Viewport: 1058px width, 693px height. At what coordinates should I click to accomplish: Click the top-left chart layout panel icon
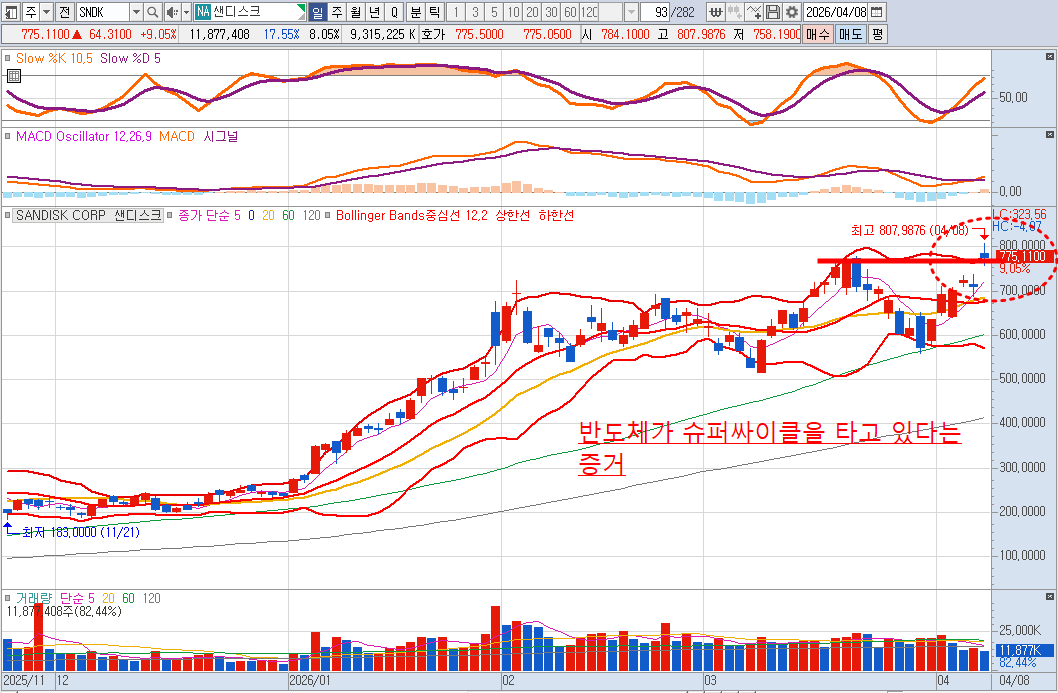[10, 12]
